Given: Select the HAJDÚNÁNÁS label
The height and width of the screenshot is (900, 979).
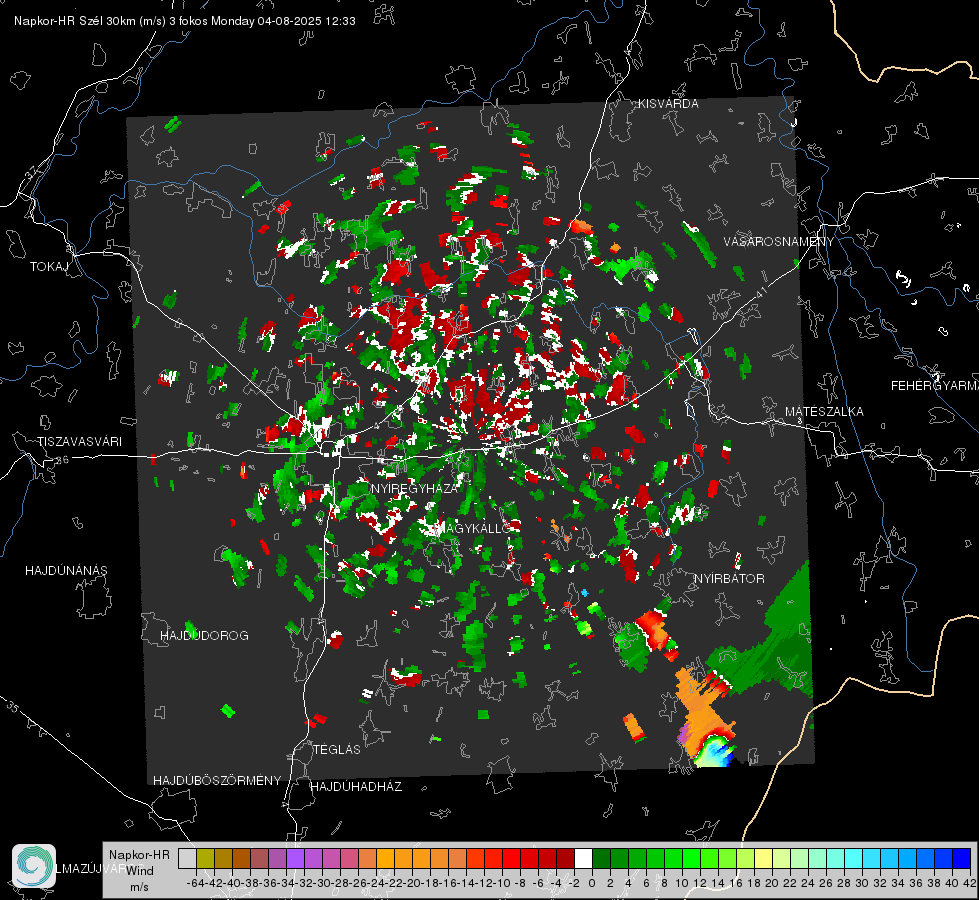Looking at the screenshot, I should (x=66, y=571).
